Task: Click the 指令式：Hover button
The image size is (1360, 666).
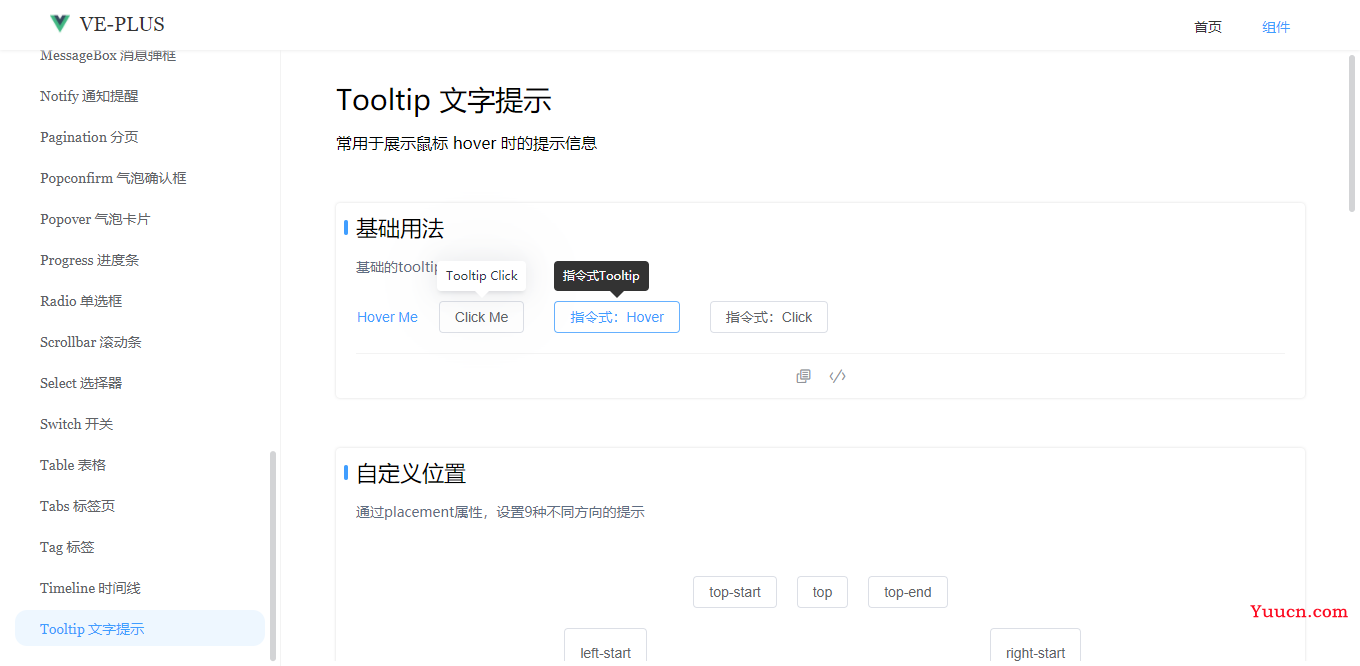Action: (x=617, y=317)
